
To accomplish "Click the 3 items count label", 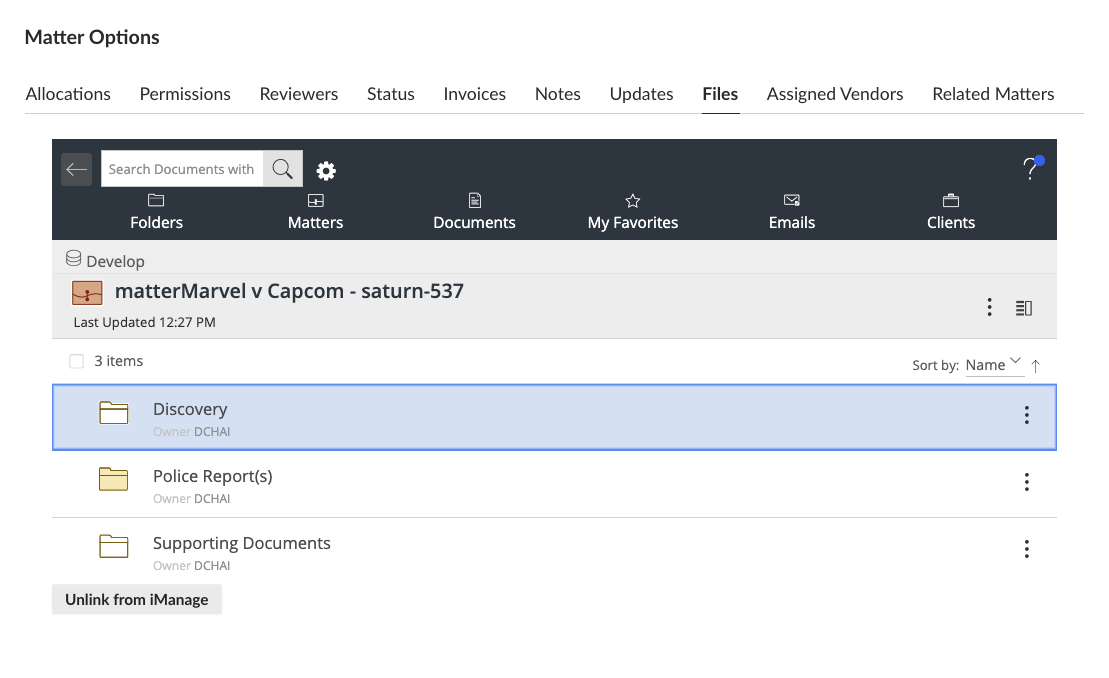I will coord(119,361).
